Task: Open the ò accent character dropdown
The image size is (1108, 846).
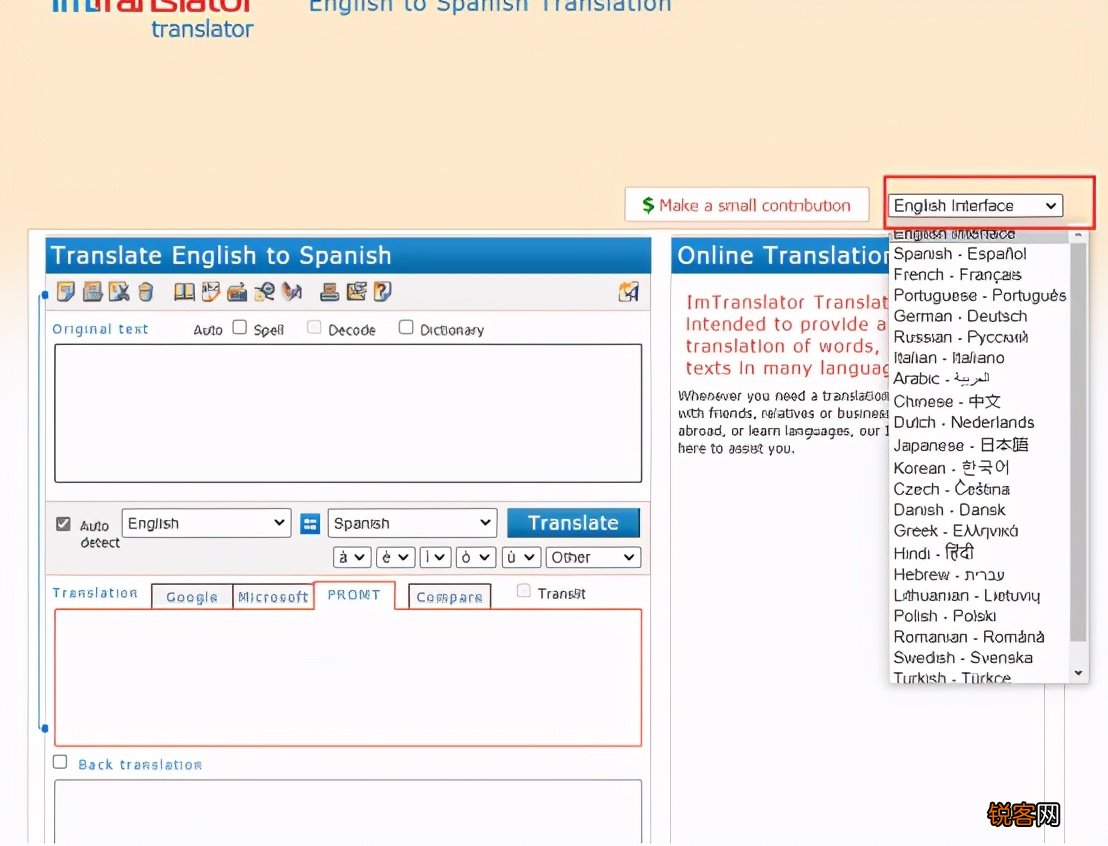Action: 476,557
